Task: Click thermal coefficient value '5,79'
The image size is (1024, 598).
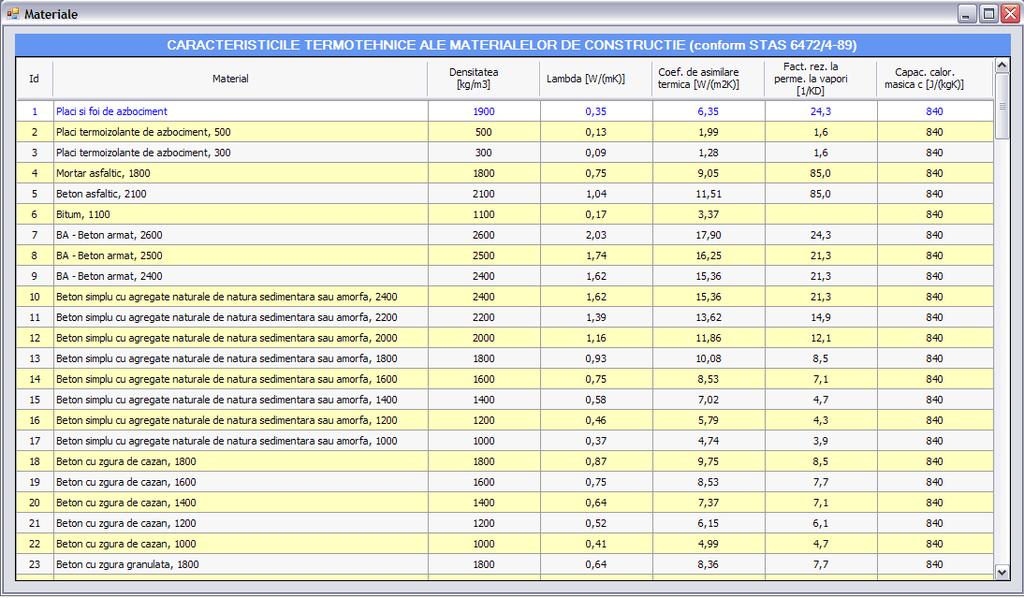Action: [x=708, y=420]
